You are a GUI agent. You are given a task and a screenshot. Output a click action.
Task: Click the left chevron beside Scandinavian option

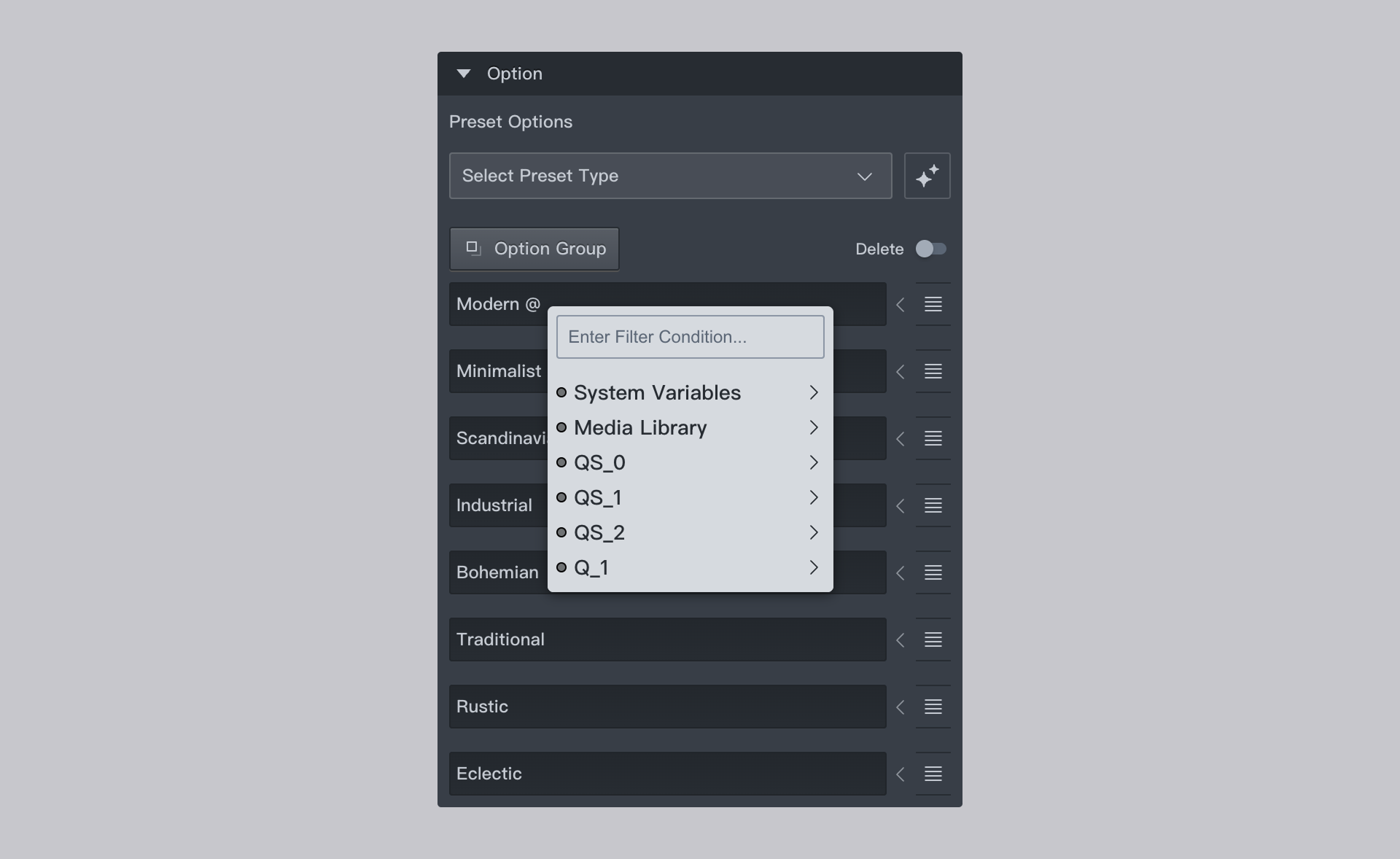901,439
